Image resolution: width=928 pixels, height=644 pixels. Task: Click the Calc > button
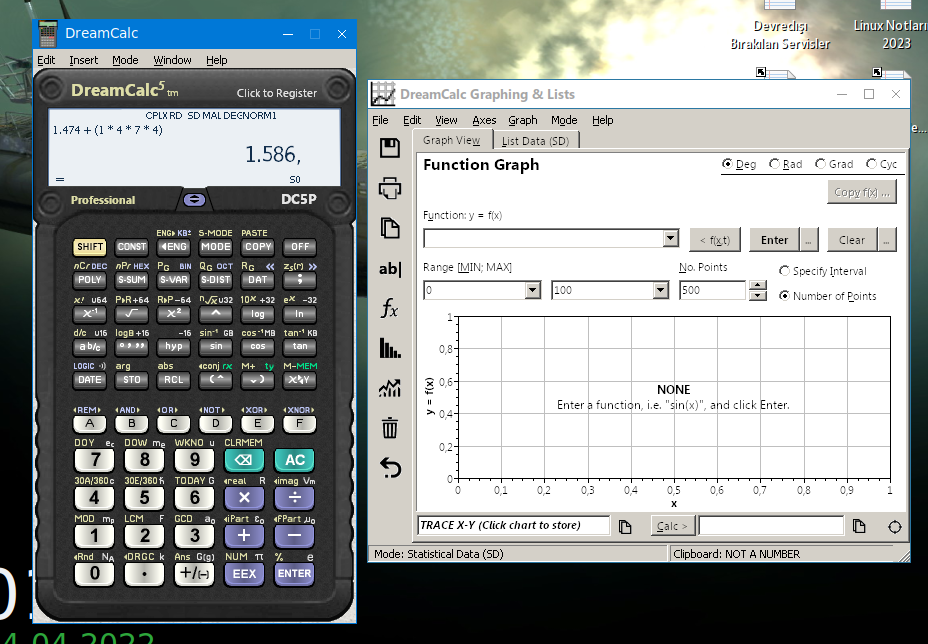(672, 526)
